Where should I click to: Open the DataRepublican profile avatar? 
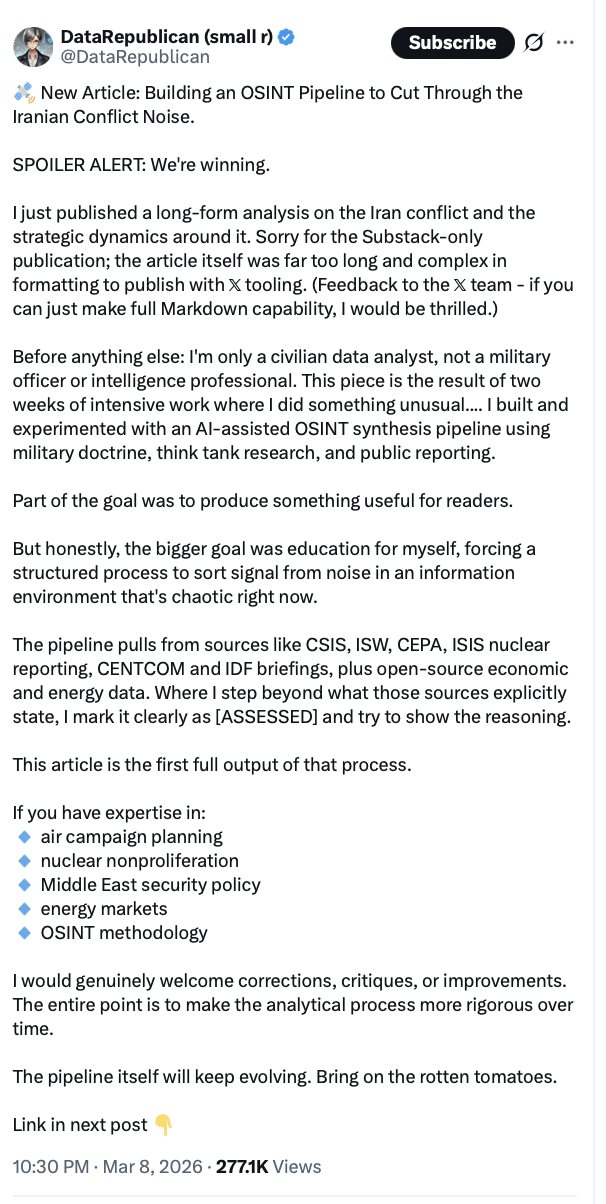point(34,46)
